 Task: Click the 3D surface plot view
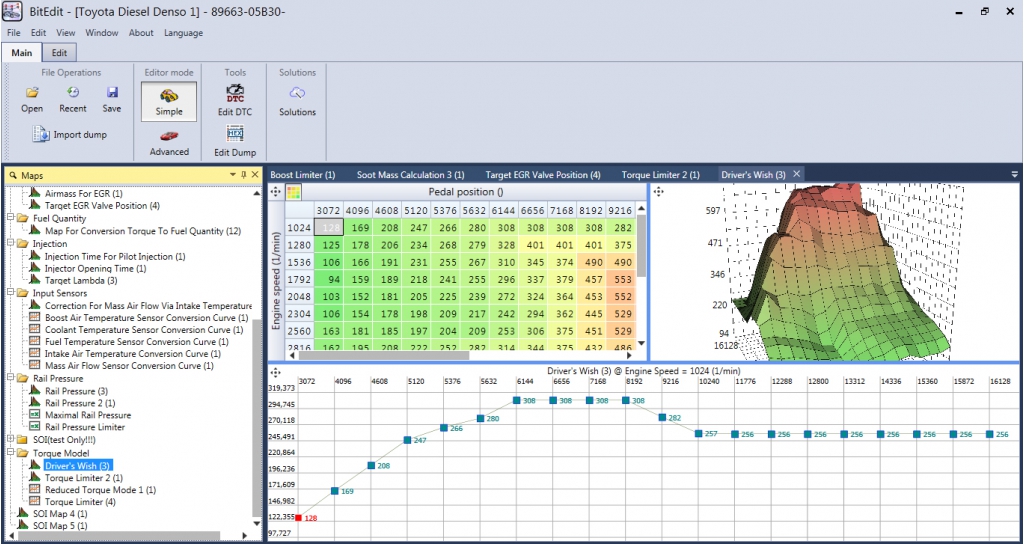pyautogui.click(x=836, y=272)
